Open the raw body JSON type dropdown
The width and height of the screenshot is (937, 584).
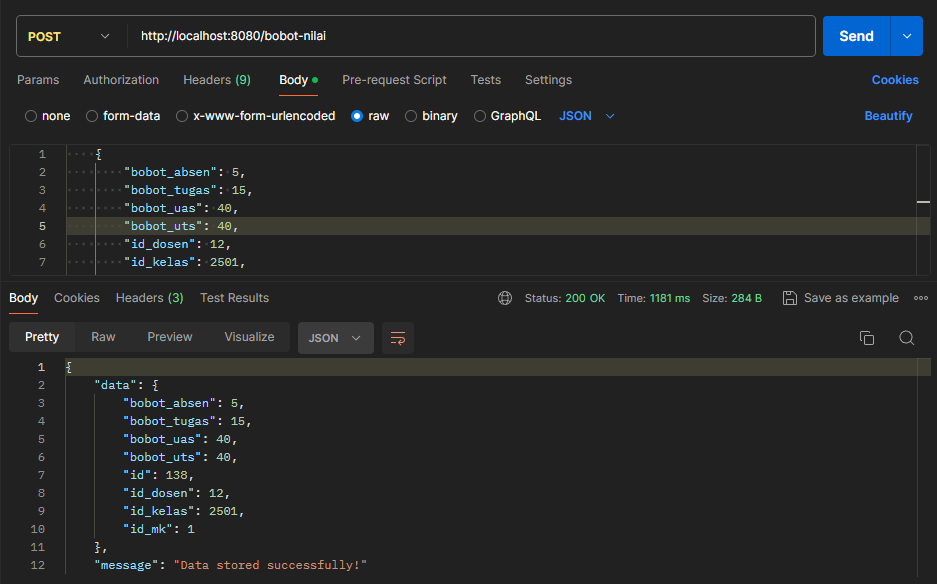click(x=587, y=116)
